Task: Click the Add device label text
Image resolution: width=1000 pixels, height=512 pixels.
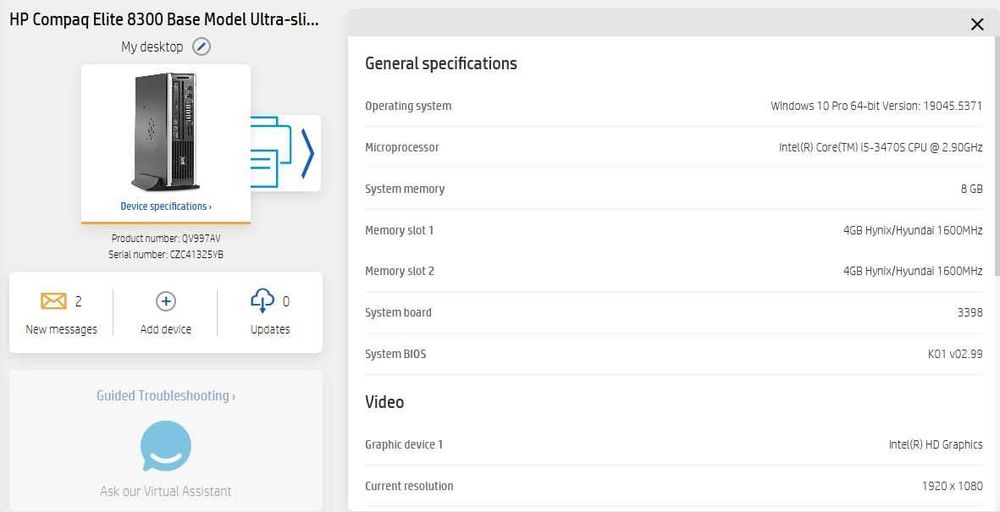Action: click(166, 329)
